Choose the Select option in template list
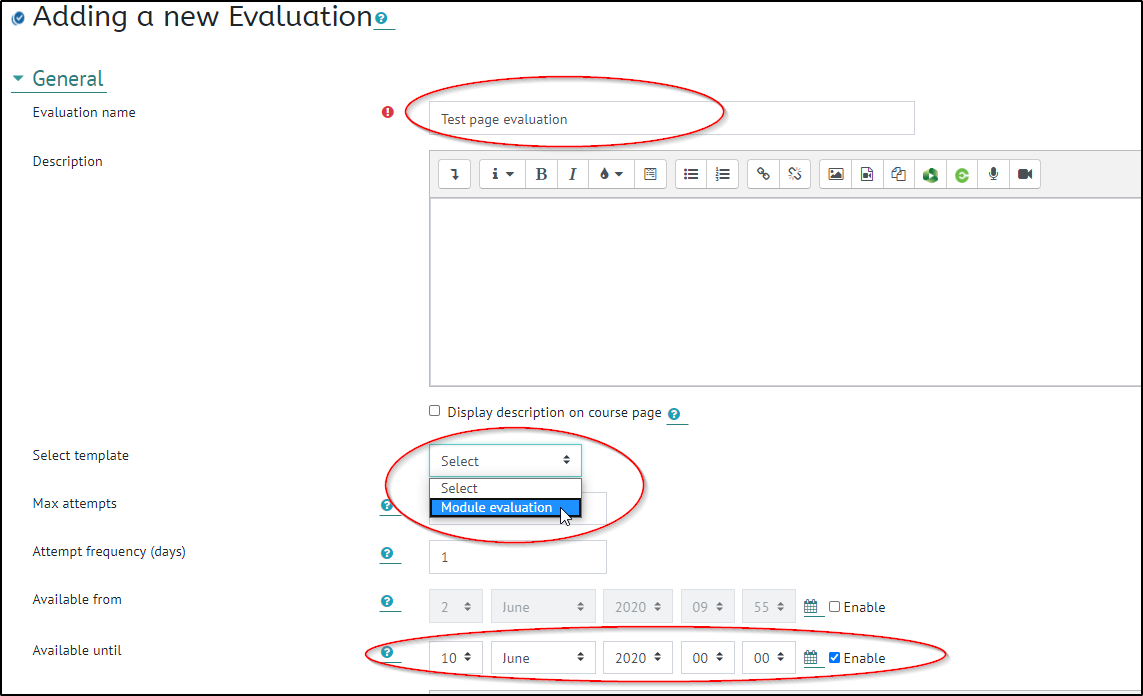 point(505,488)
